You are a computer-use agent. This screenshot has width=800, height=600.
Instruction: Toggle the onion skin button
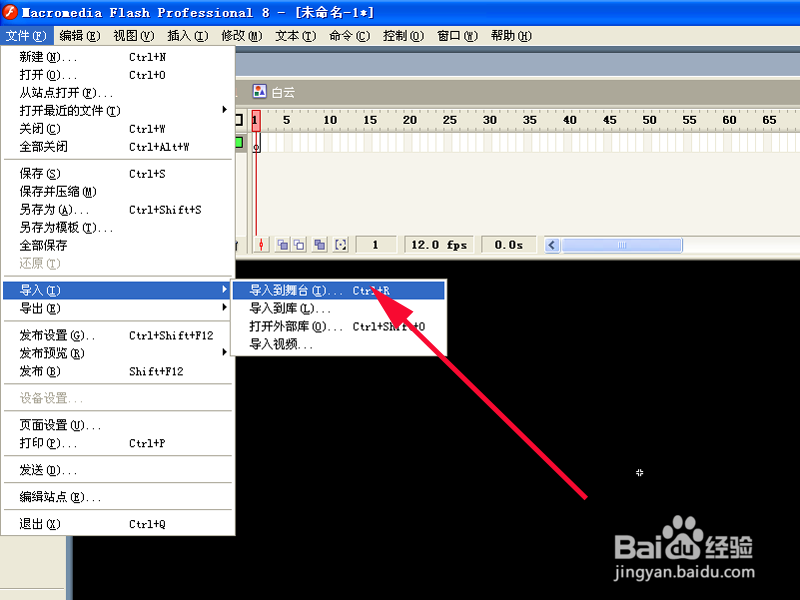(x=283, y=245)
